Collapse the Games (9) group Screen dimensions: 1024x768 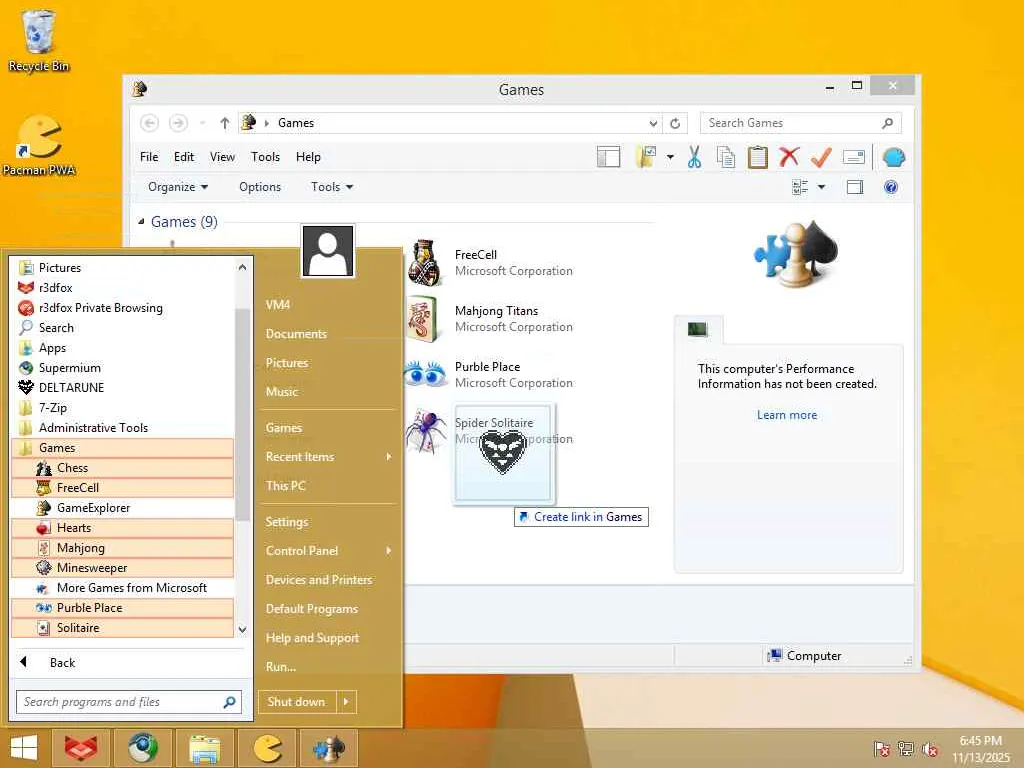pos(141,222)
